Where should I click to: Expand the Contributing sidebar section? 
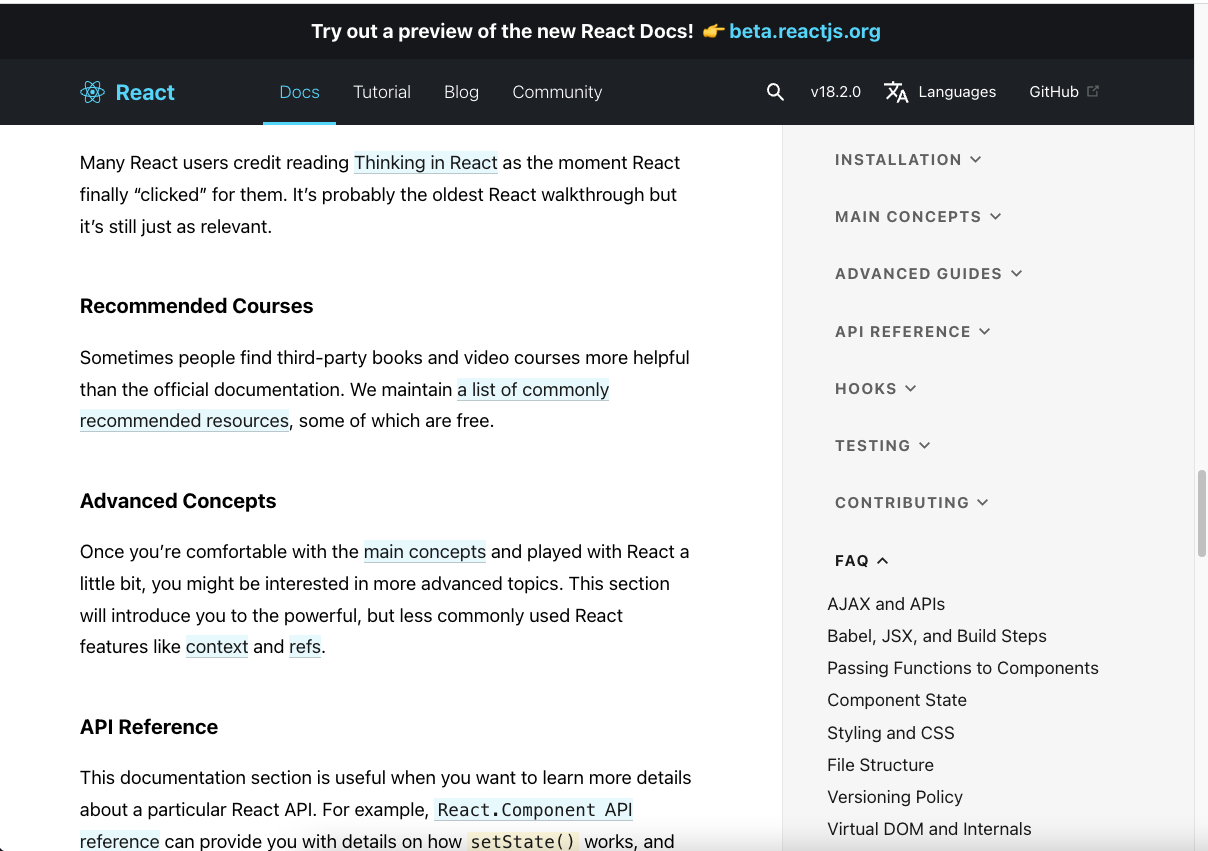912,503
